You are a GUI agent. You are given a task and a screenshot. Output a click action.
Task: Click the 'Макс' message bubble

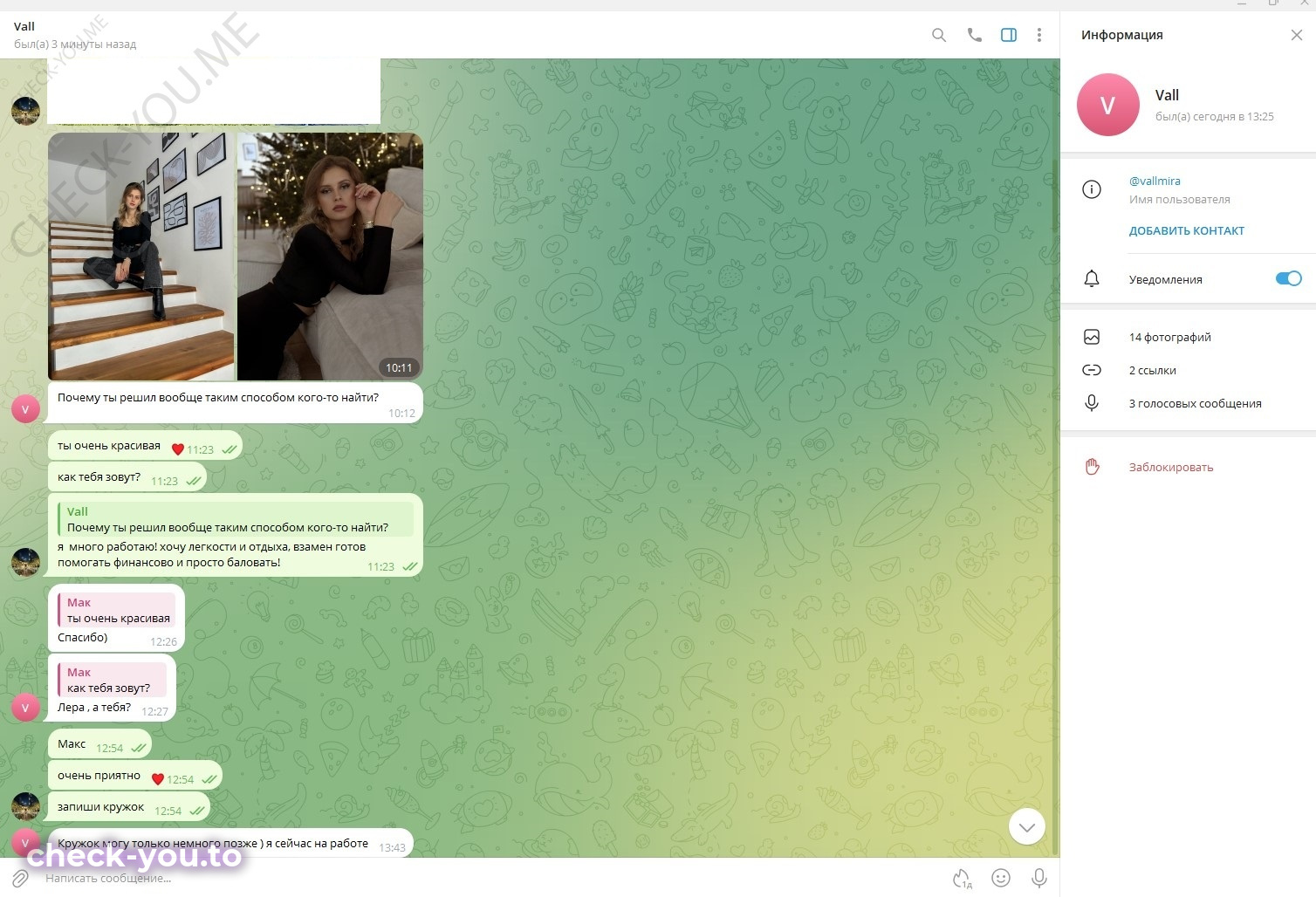pos(99,744)
